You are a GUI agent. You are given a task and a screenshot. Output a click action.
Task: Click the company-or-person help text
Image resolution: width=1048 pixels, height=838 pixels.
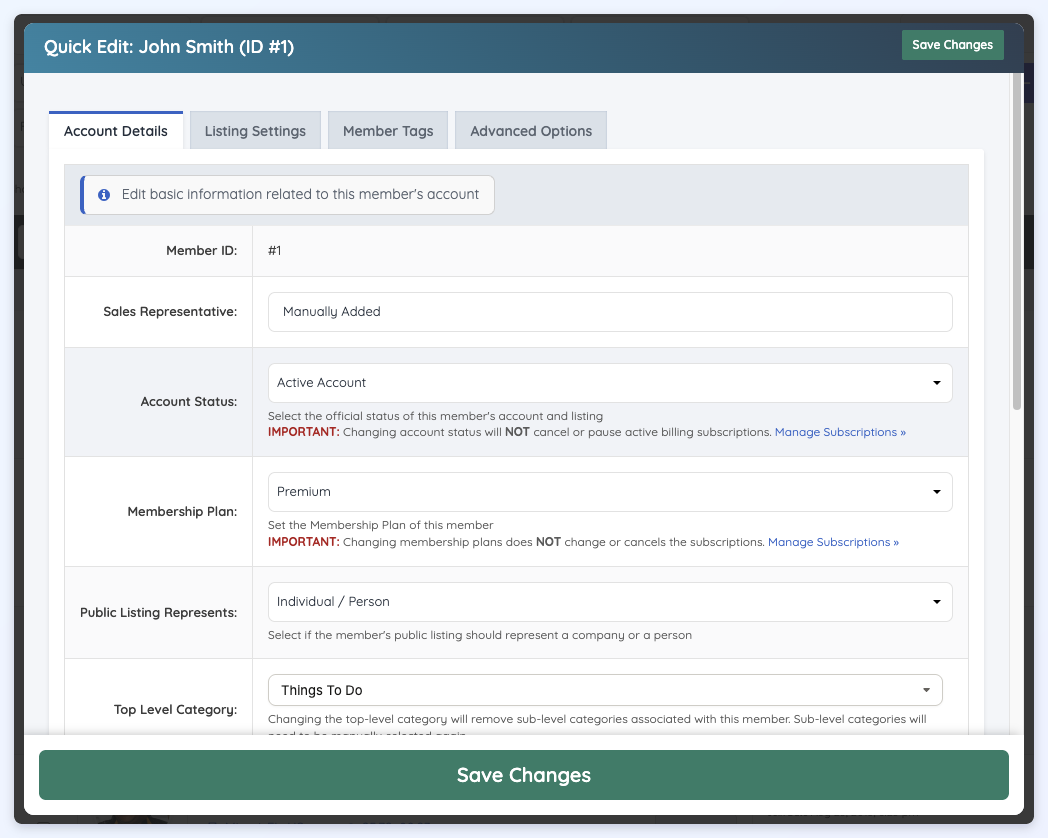[480, 636]
